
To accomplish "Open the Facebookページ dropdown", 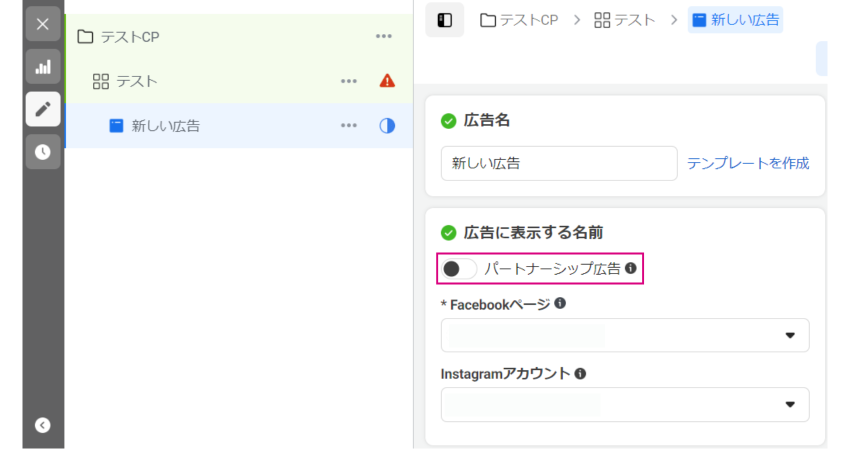I will point(625,335).
